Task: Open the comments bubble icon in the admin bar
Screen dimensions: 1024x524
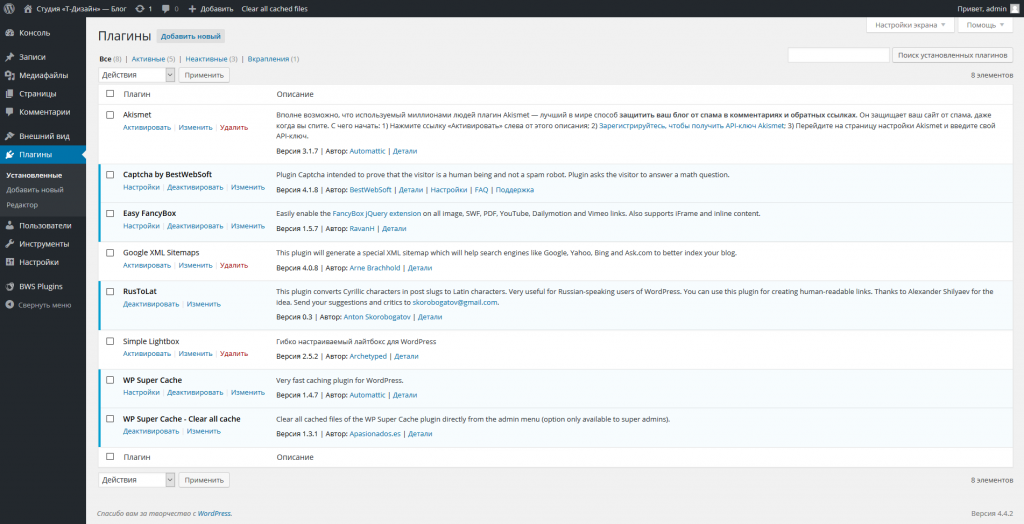Action: click(166, 9)
